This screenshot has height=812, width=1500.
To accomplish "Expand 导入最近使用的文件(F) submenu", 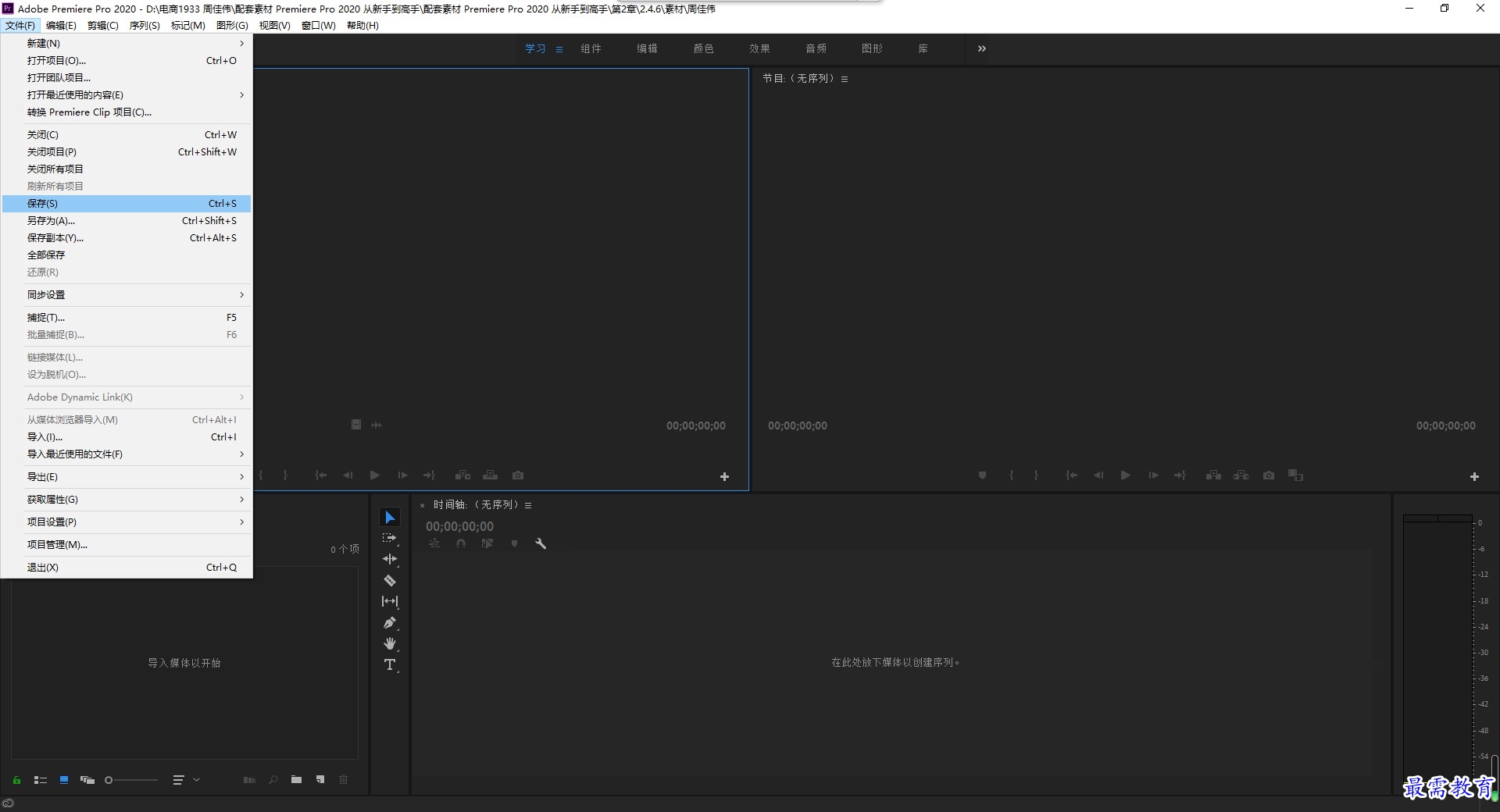I will pos(127,454).
